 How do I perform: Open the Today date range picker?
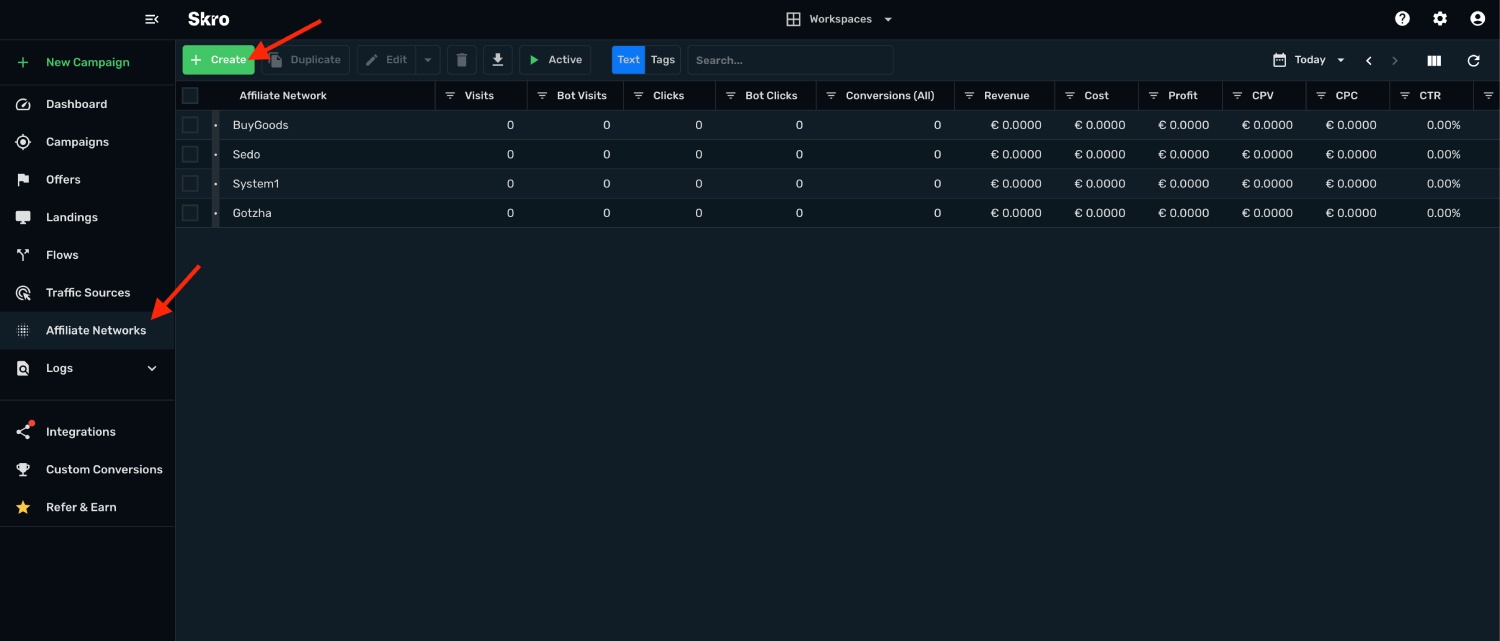point(1309,60)
